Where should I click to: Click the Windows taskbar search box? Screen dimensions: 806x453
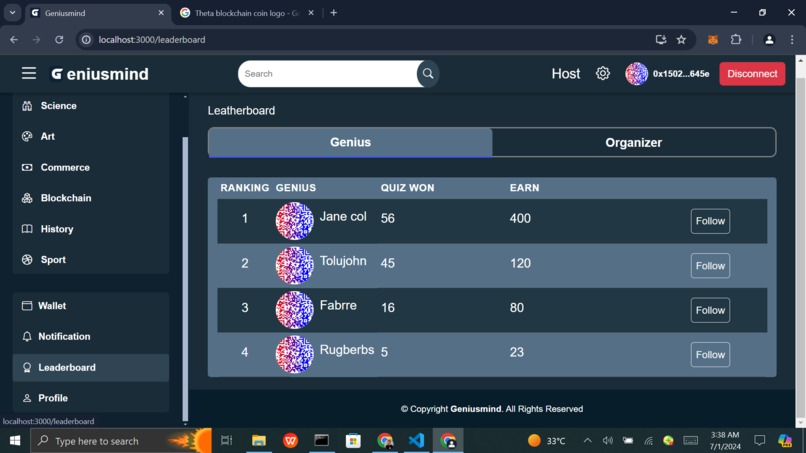(x=121, y=441)
